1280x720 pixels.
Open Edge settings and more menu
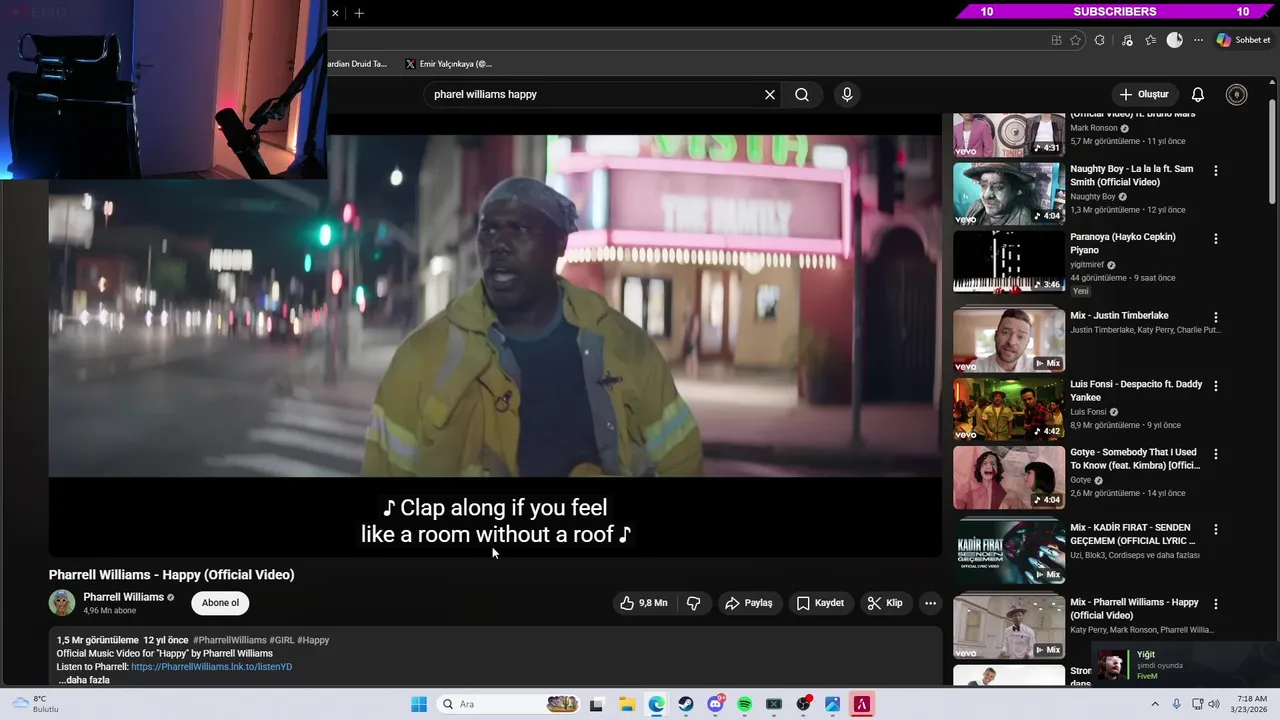coord(1199,40)
